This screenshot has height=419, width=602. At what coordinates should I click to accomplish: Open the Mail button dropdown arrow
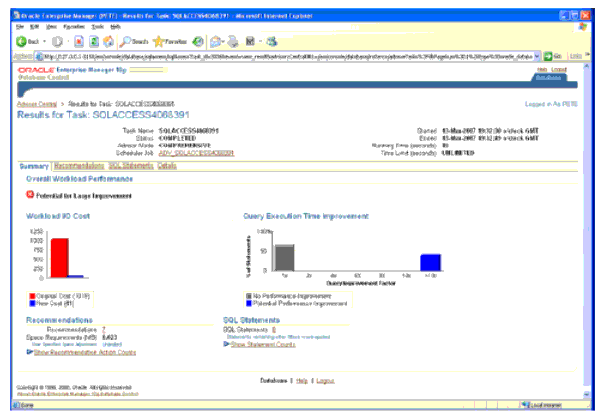(223, 41)
